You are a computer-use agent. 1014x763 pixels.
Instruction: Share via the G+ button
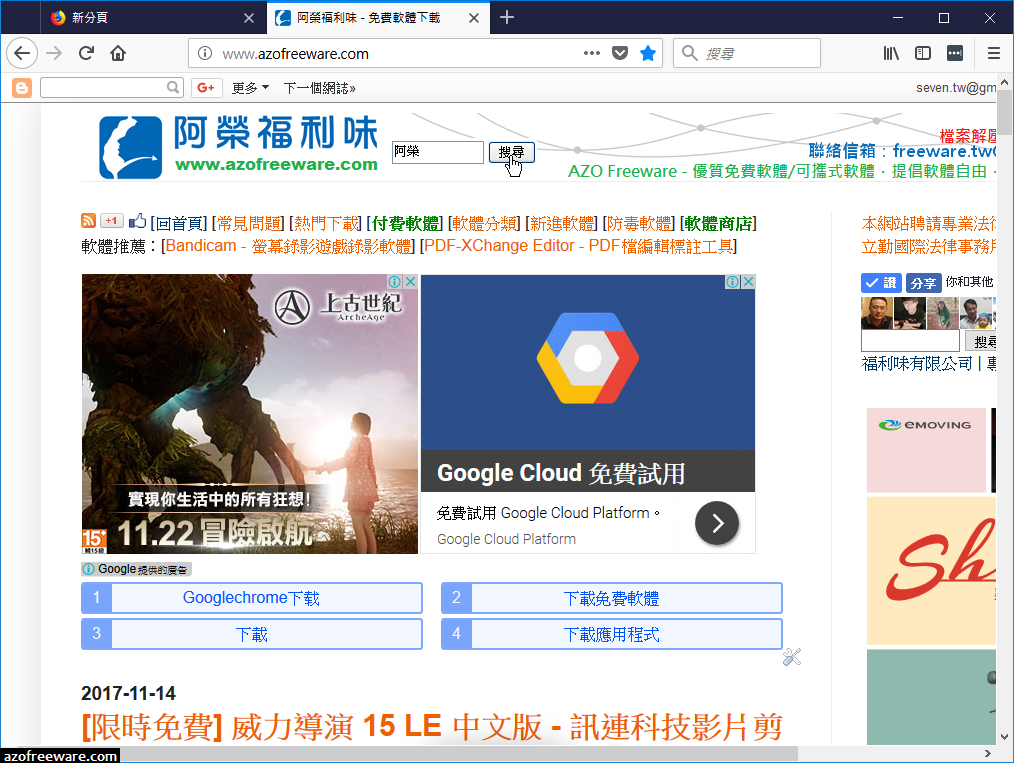point(206,87)
